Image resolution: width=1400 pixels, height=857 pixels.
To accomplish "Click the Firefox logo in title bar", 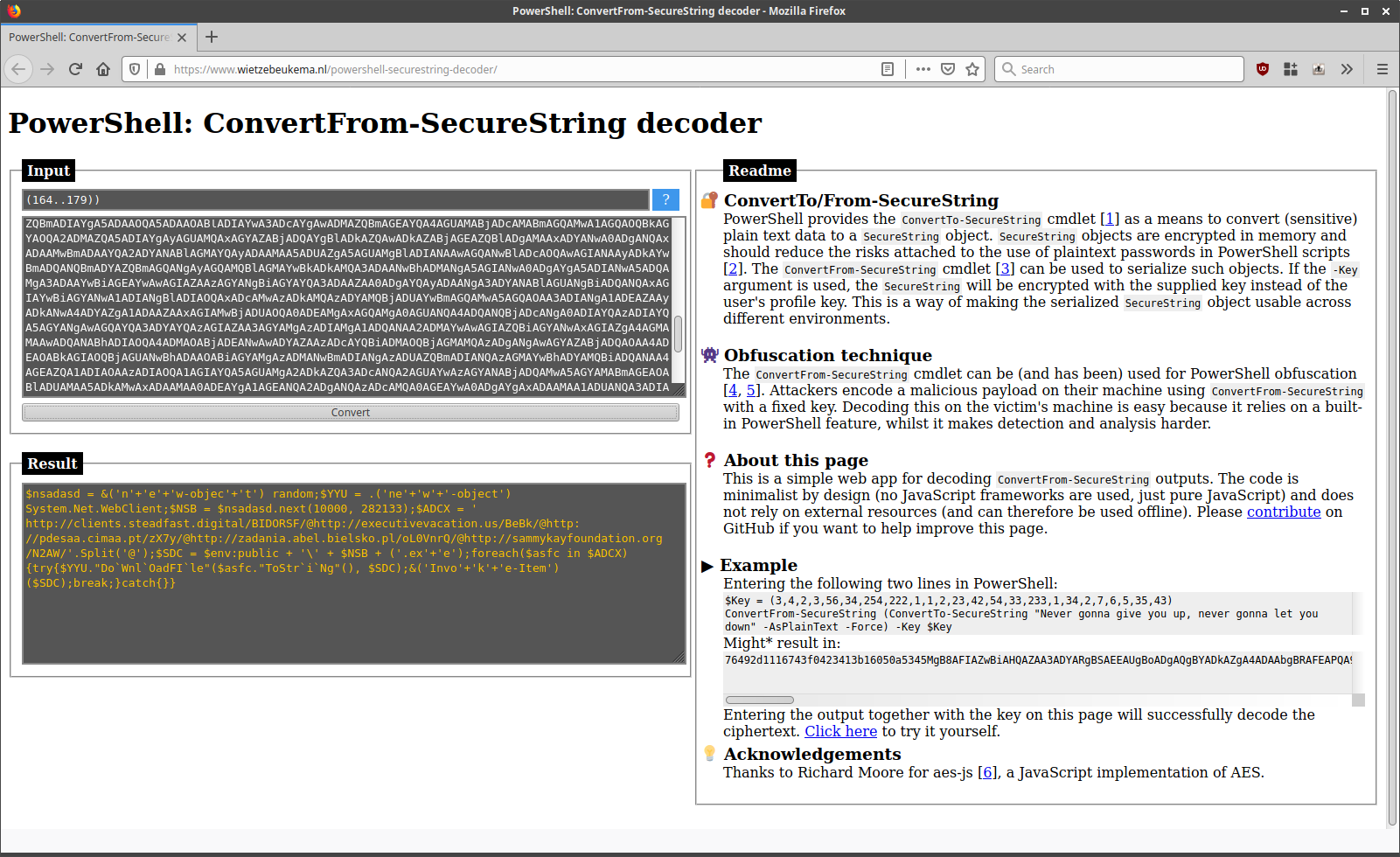I will coord(14,10).
